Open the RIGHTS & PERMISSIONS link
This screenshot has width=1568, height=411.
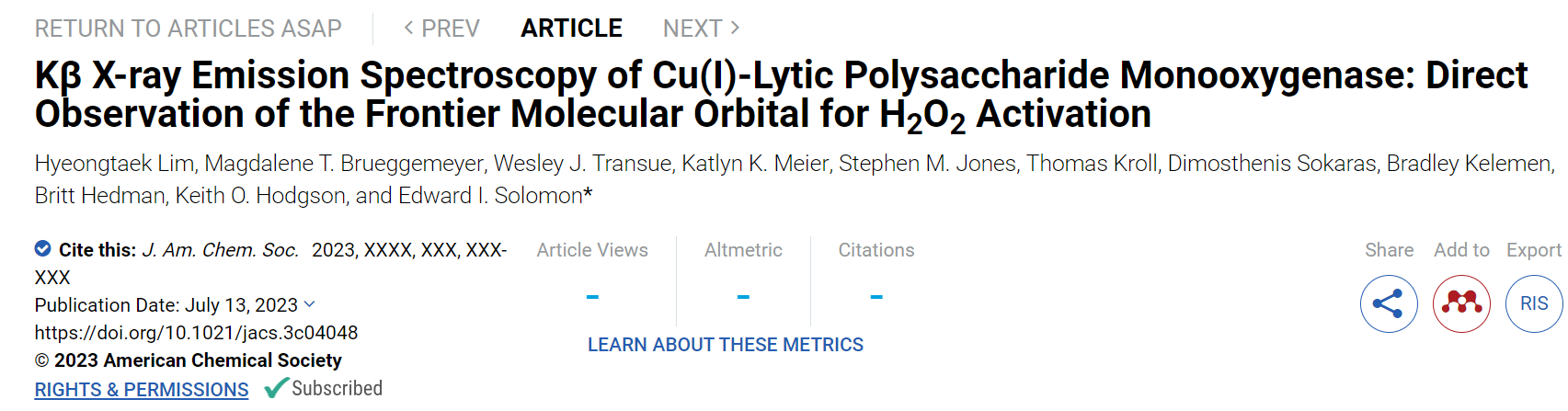click(142, 390)
